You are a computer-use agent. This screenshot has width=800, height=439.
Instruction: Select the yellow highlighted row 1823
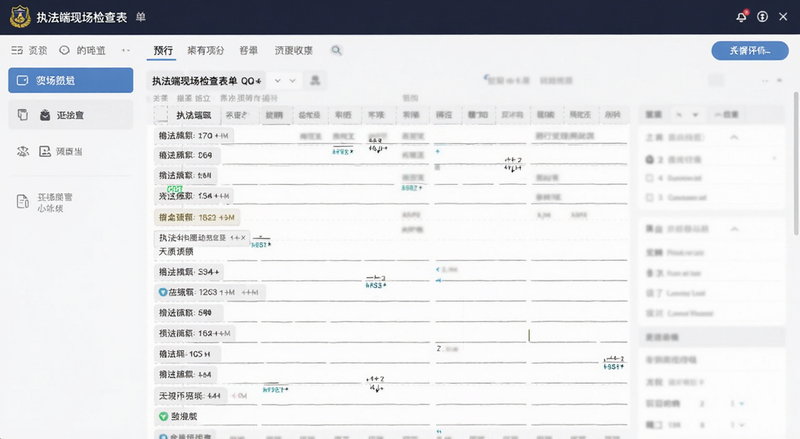click(196, 217)
